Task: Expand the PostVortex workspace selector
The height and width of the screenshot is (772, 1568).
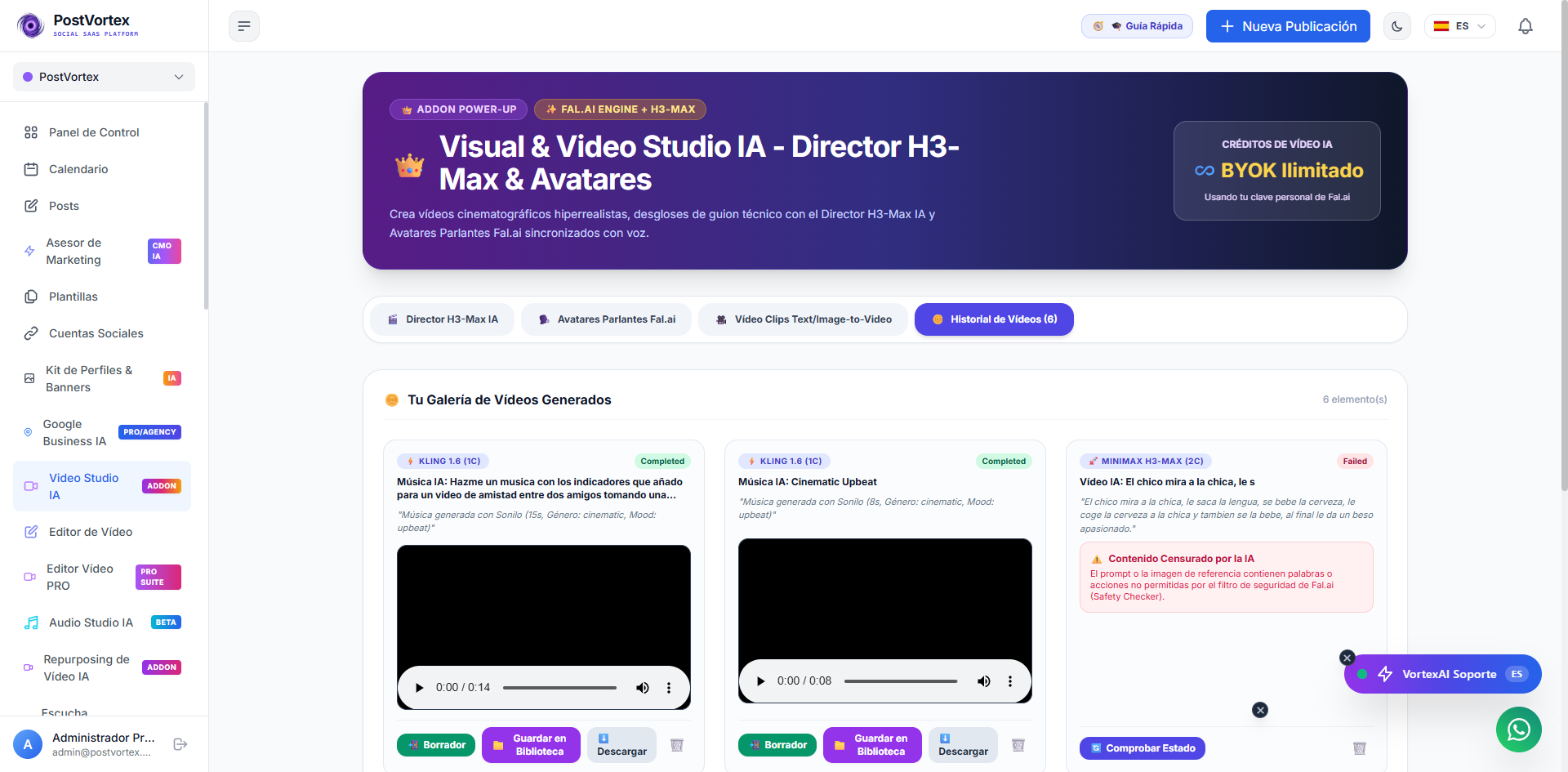Action: (x=104, y=77)
